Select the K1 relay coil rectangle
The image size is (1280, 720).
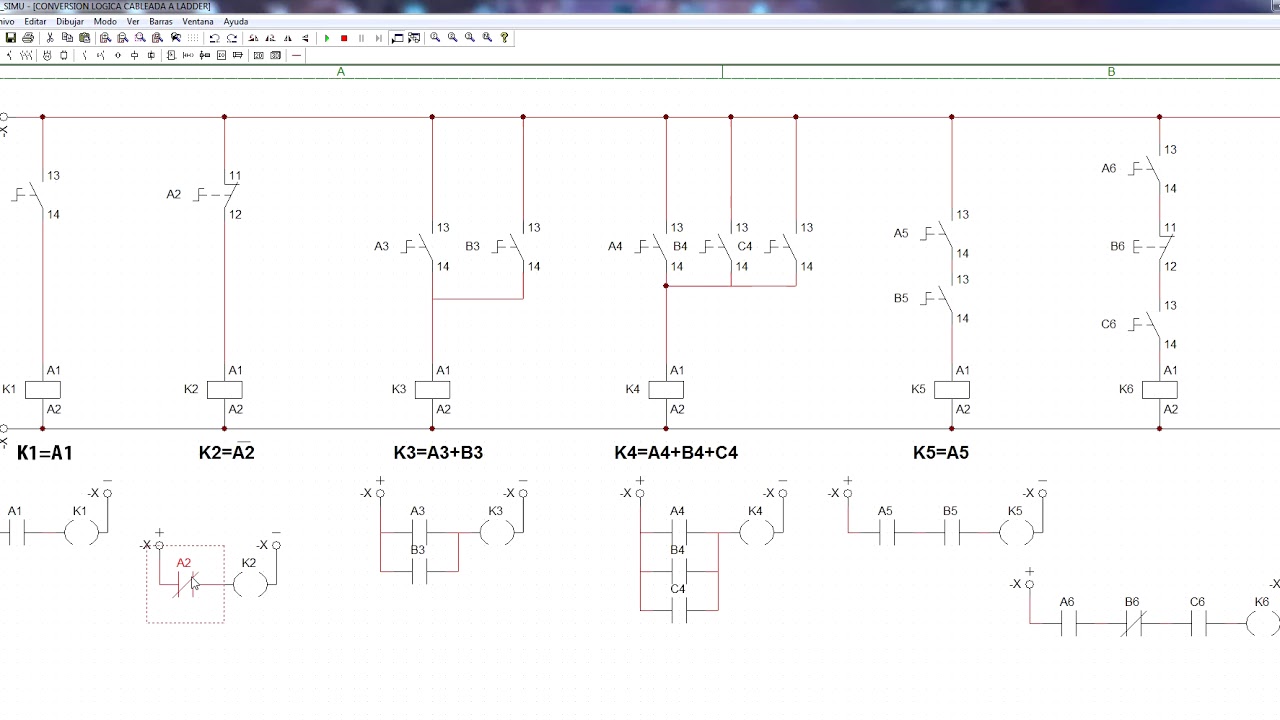coord(42,390)
